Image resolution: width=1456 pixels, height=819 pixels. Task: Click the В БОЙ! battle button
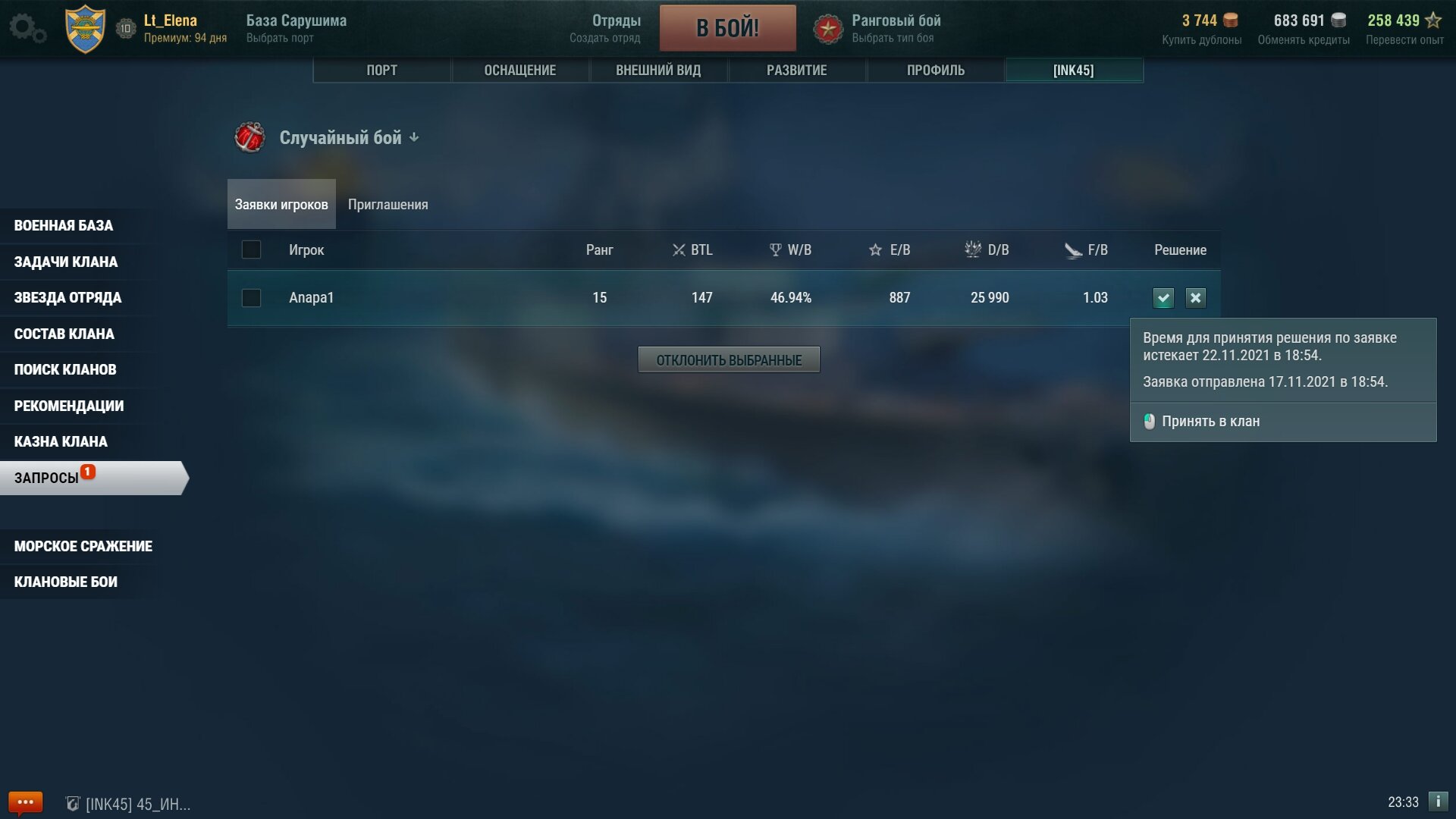[728, 28]
